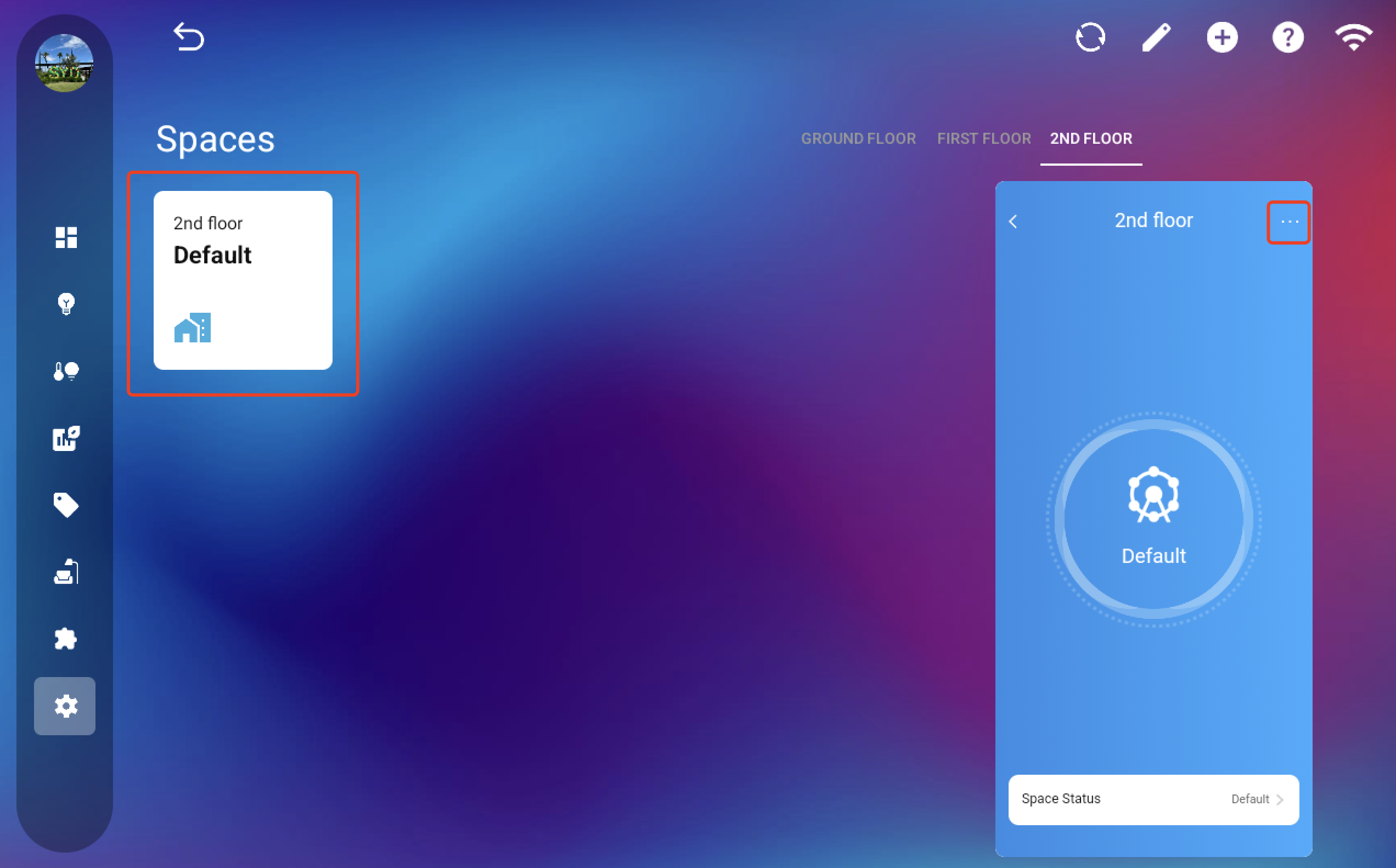Collapse panel with left chevron

(1013, 222)
